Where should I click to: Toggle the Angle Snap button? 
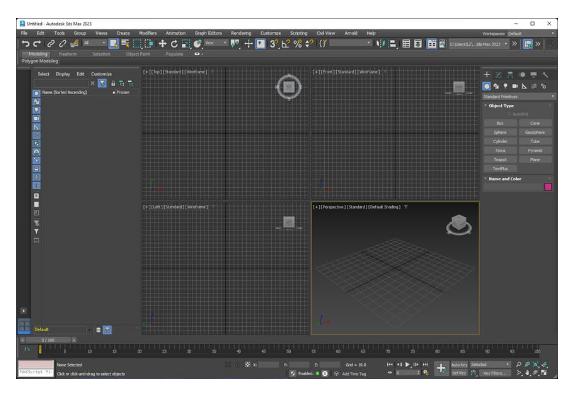coord(286,44)
